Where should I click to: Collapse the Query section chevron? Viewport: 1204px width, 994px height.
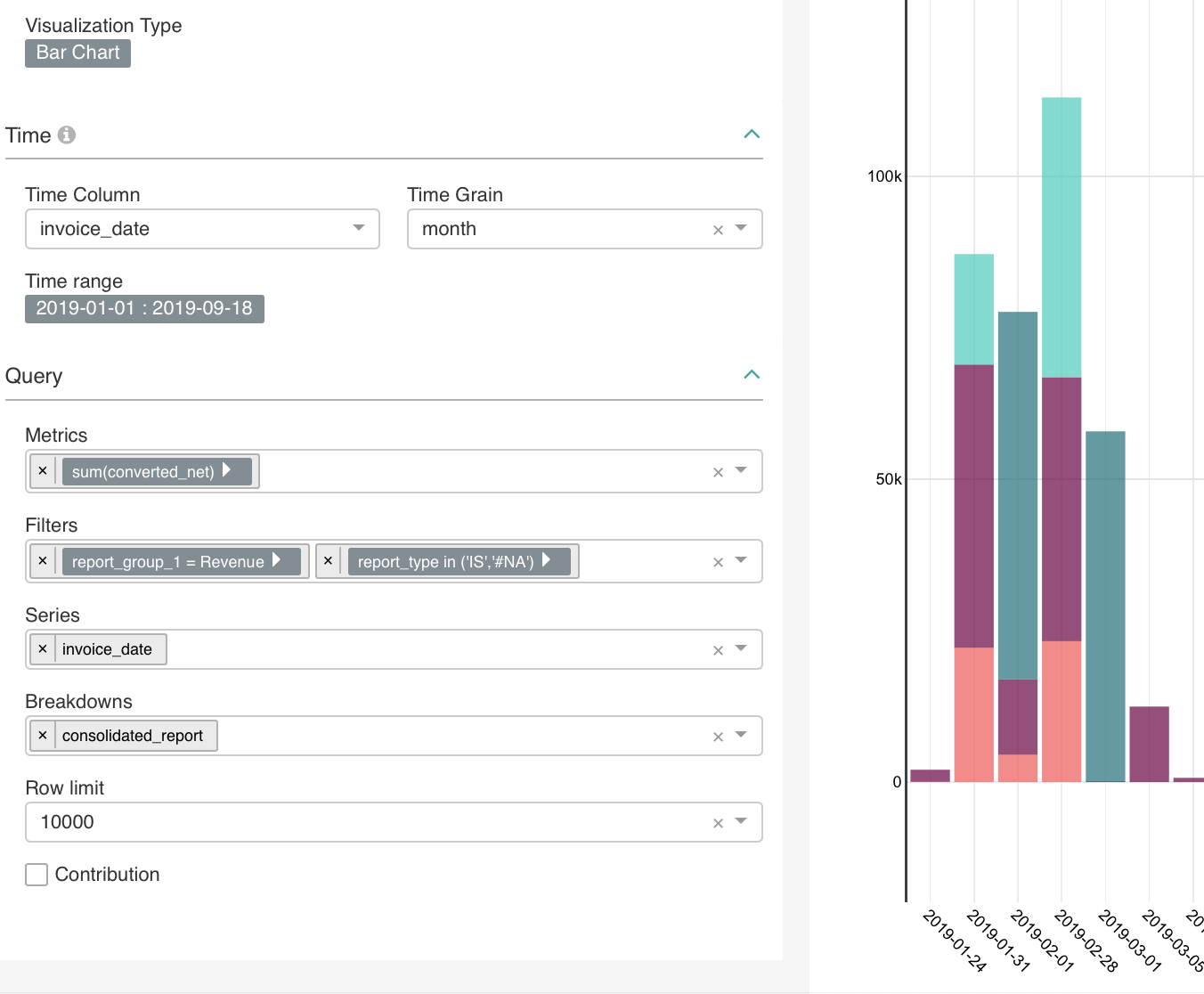[752, 375]
